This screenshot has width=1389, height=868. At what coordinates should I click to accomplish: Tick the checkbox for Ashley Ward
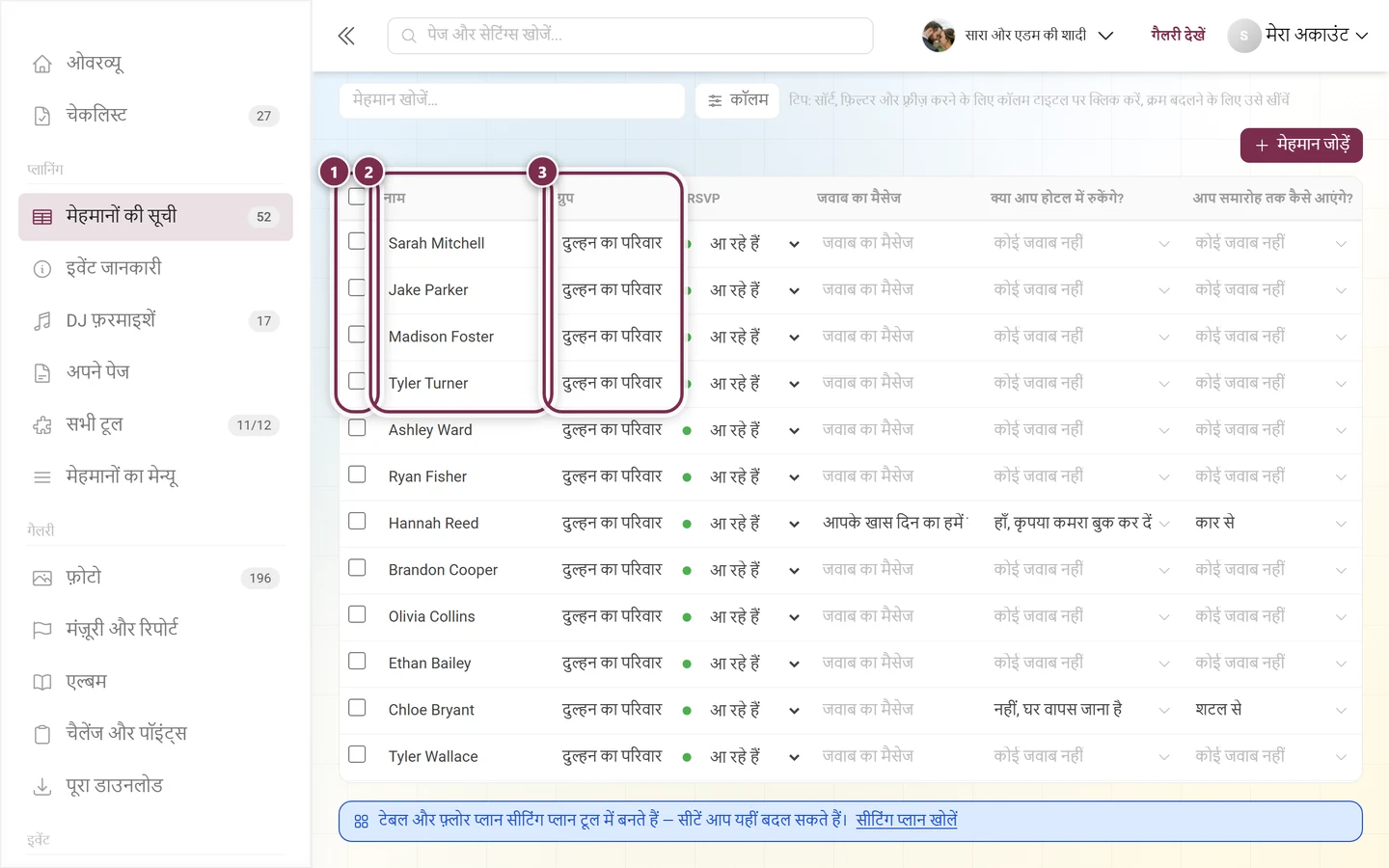click(x=357, y=427)
